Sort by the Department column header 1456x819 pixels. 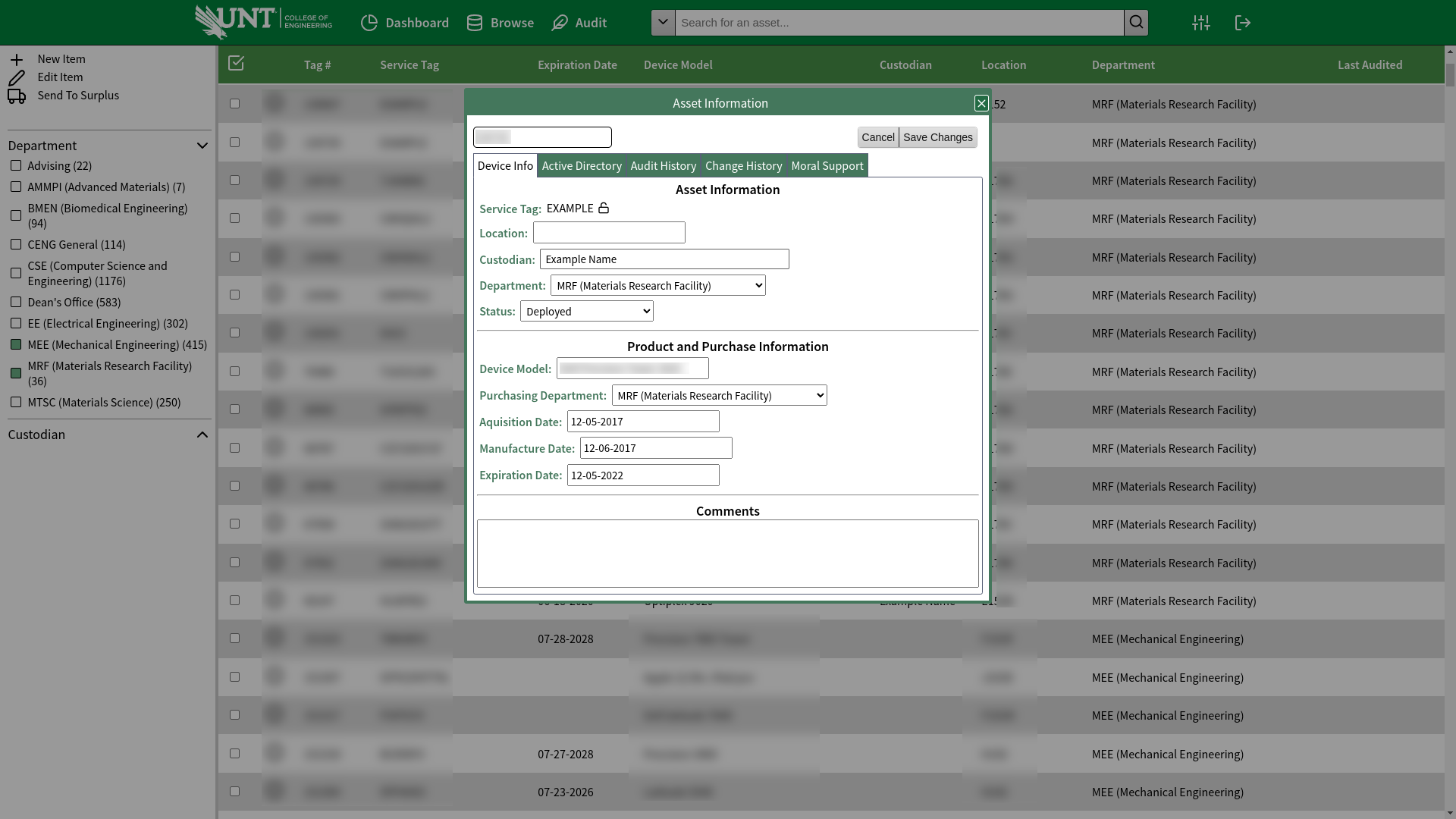(1123, 65)
